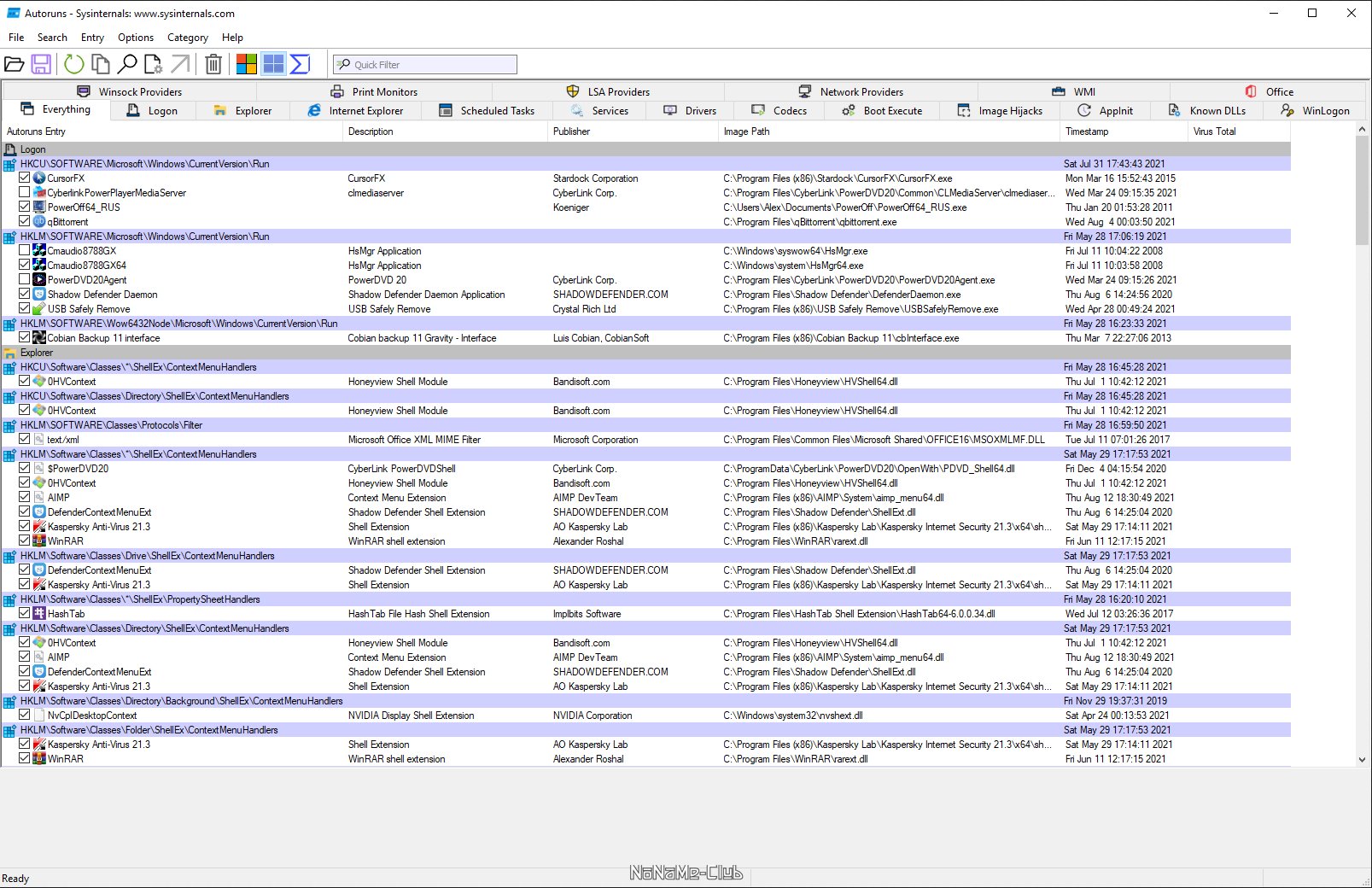
Task: Open the Known DLLs tab
Action: coord(1207,111)
